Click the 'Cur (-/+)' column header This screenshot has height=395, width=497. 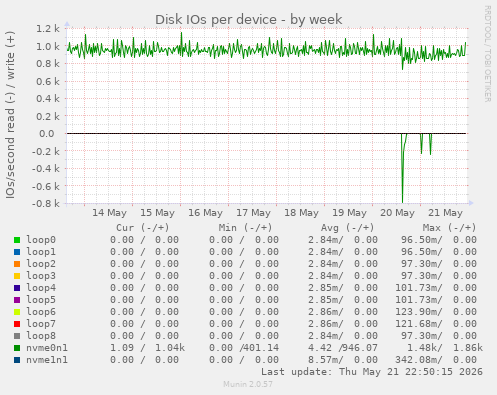pyautogui.click(x=143, y=228)
